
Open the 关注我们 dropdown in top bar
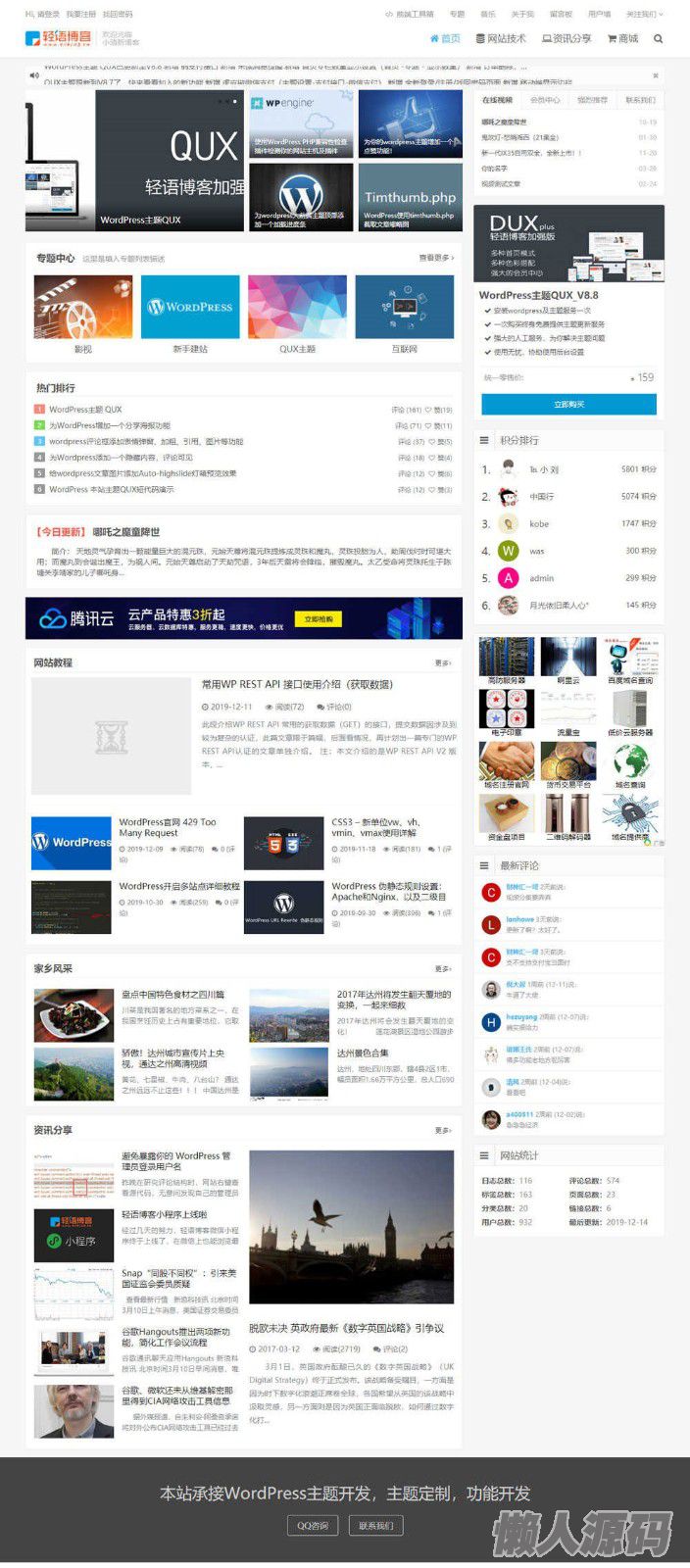pyautogui.click(x=644, y=15)
